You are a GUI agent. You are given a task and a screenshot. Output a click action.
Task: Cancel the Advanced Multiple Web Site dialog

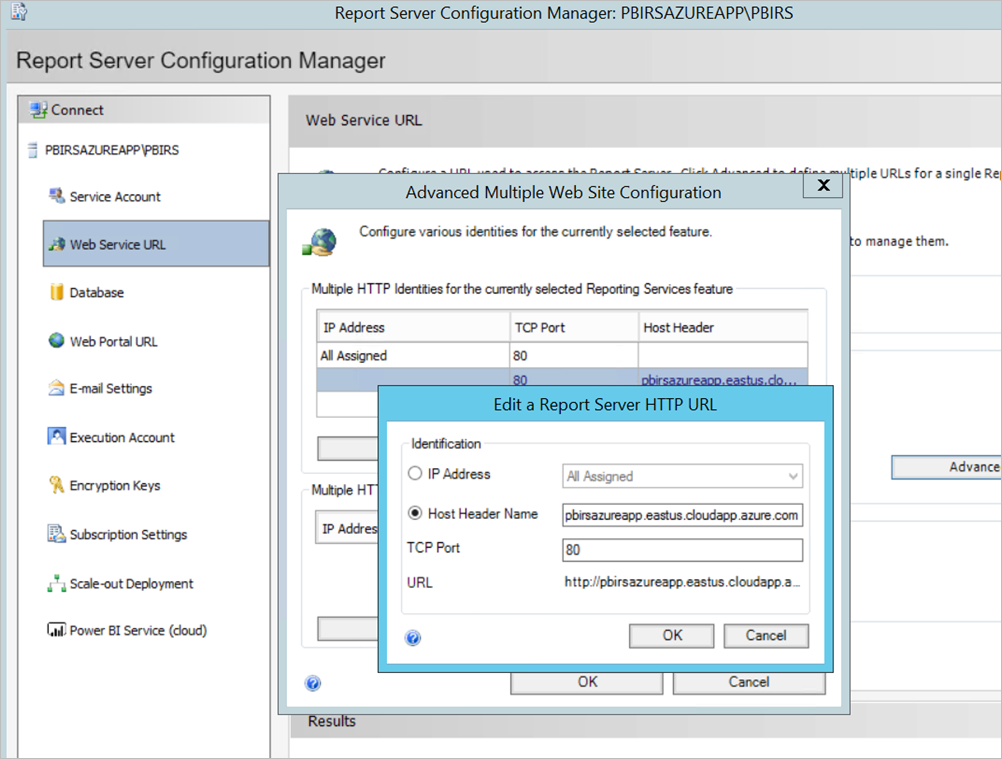point(748,682)
